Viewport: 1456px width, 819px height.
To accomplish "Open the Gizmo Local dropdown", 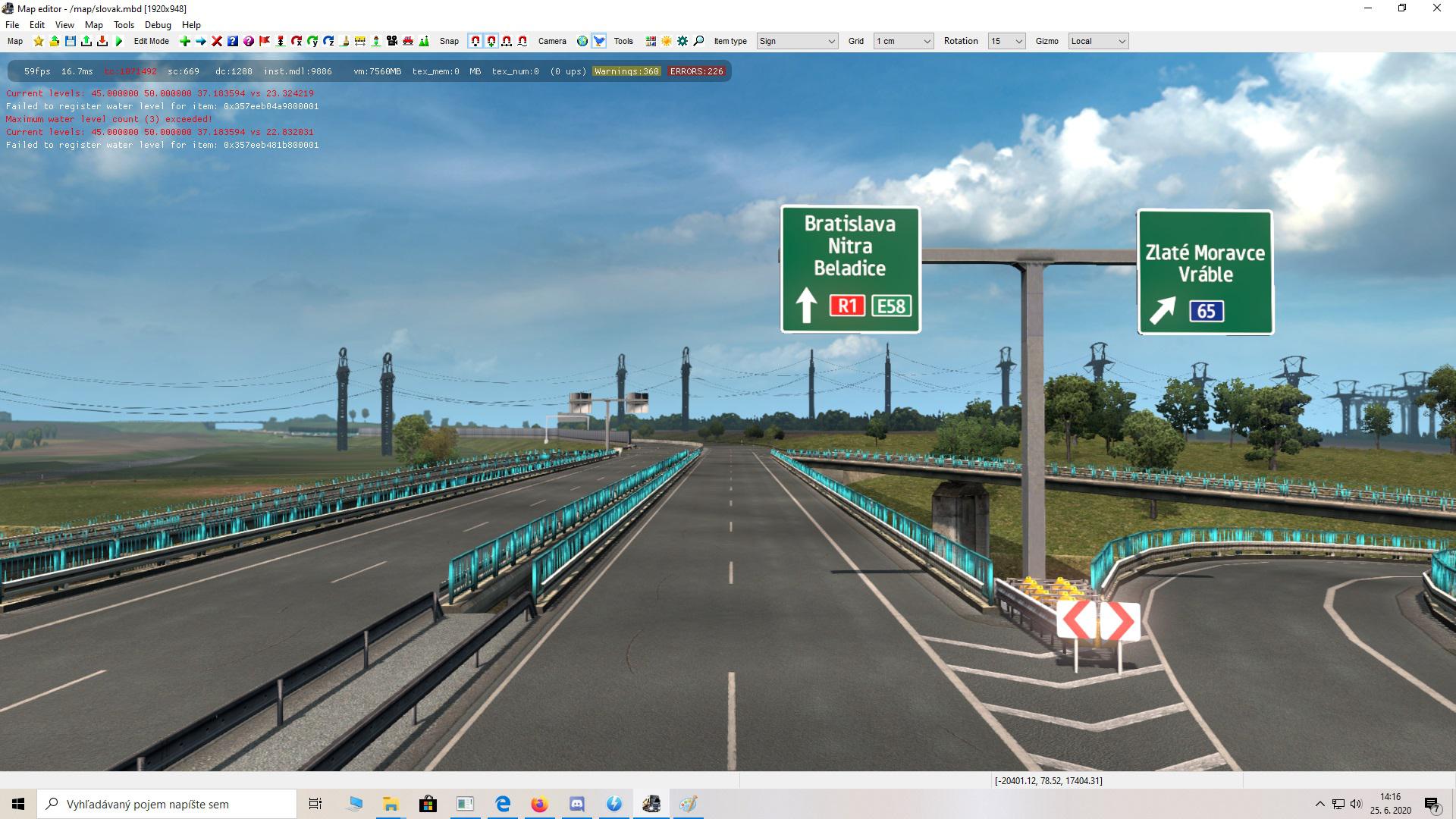I will [x=1098, y=41].
